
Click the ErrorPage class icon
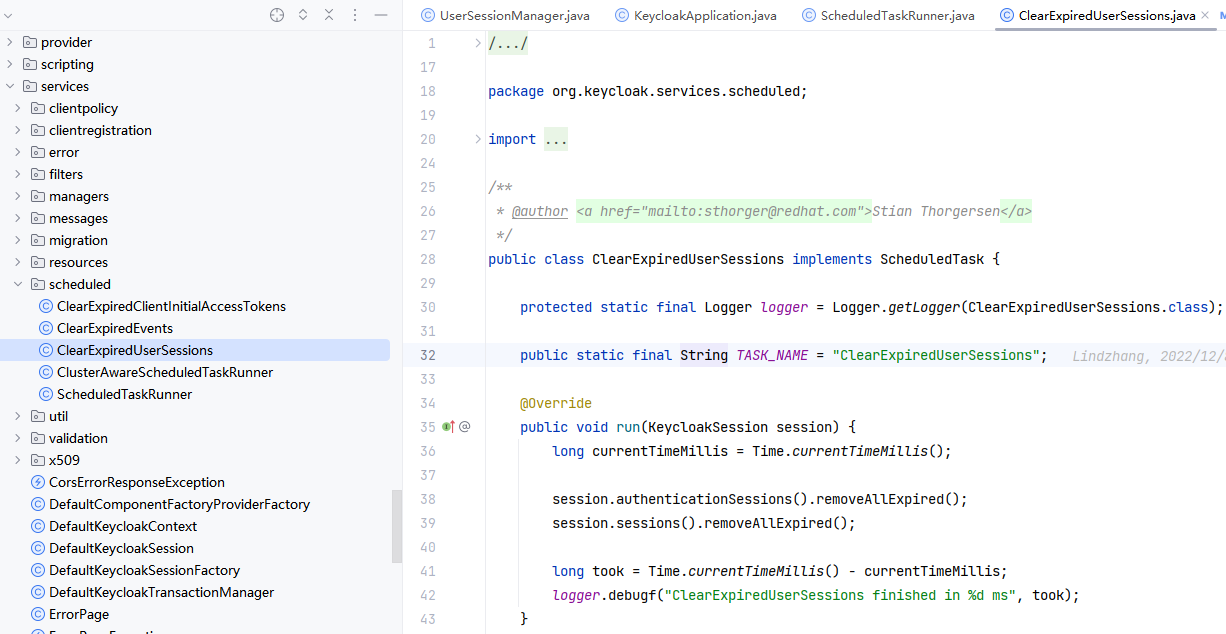(x=38, y=614)
